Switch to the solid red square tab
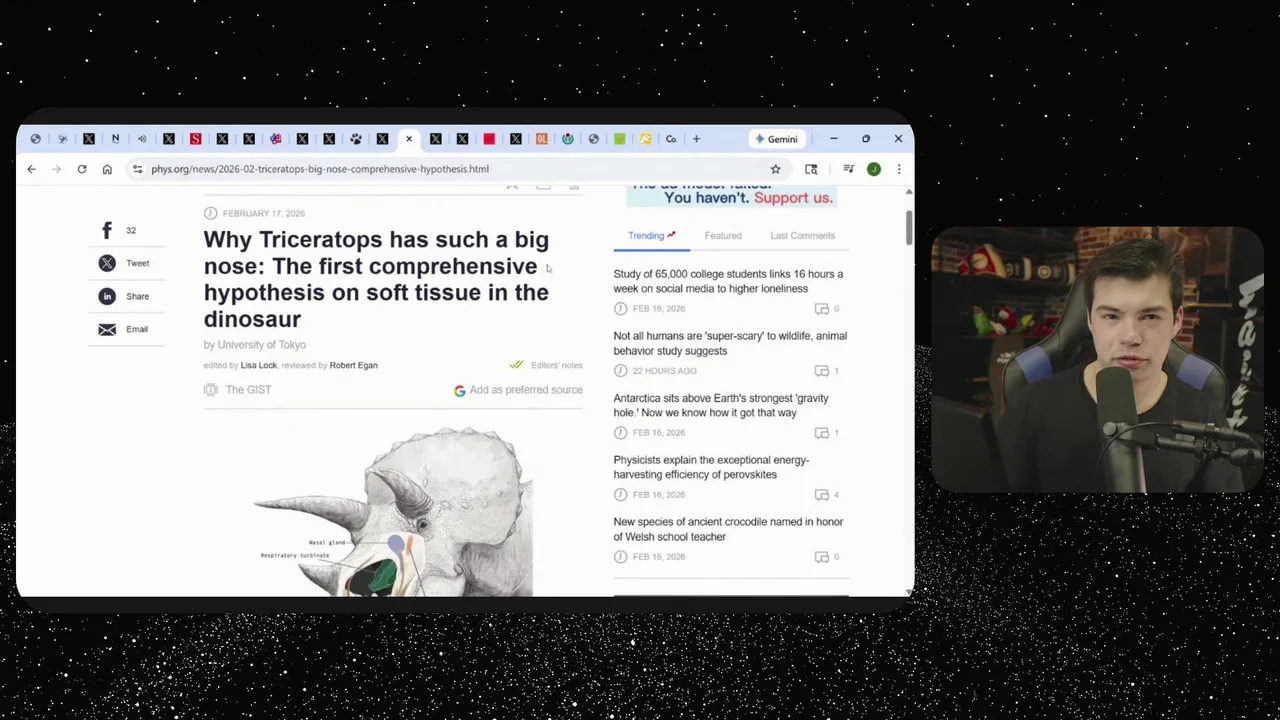The width and height of the screenshot is (1280, 720). tap(489, 139)
